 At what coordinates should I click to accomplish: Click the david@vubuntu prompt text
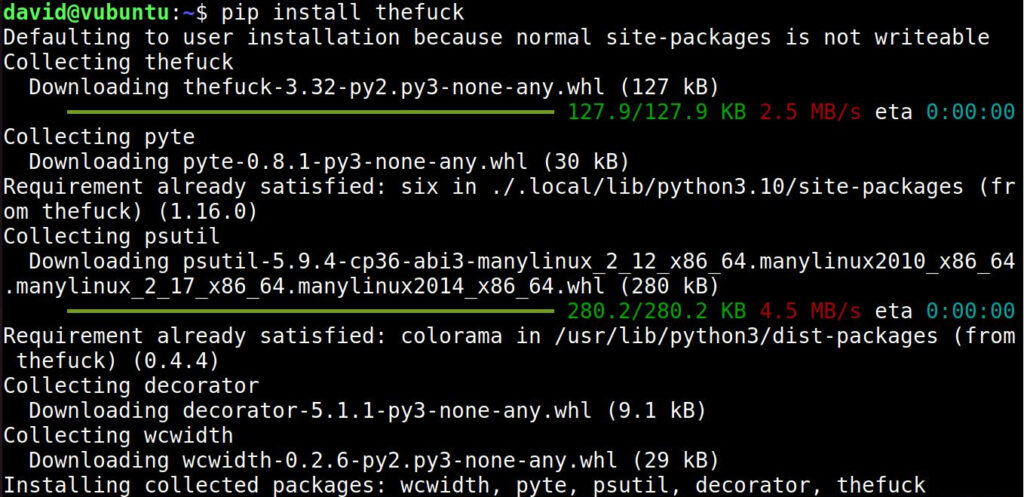pyautogui.click(x=91, y=12)
